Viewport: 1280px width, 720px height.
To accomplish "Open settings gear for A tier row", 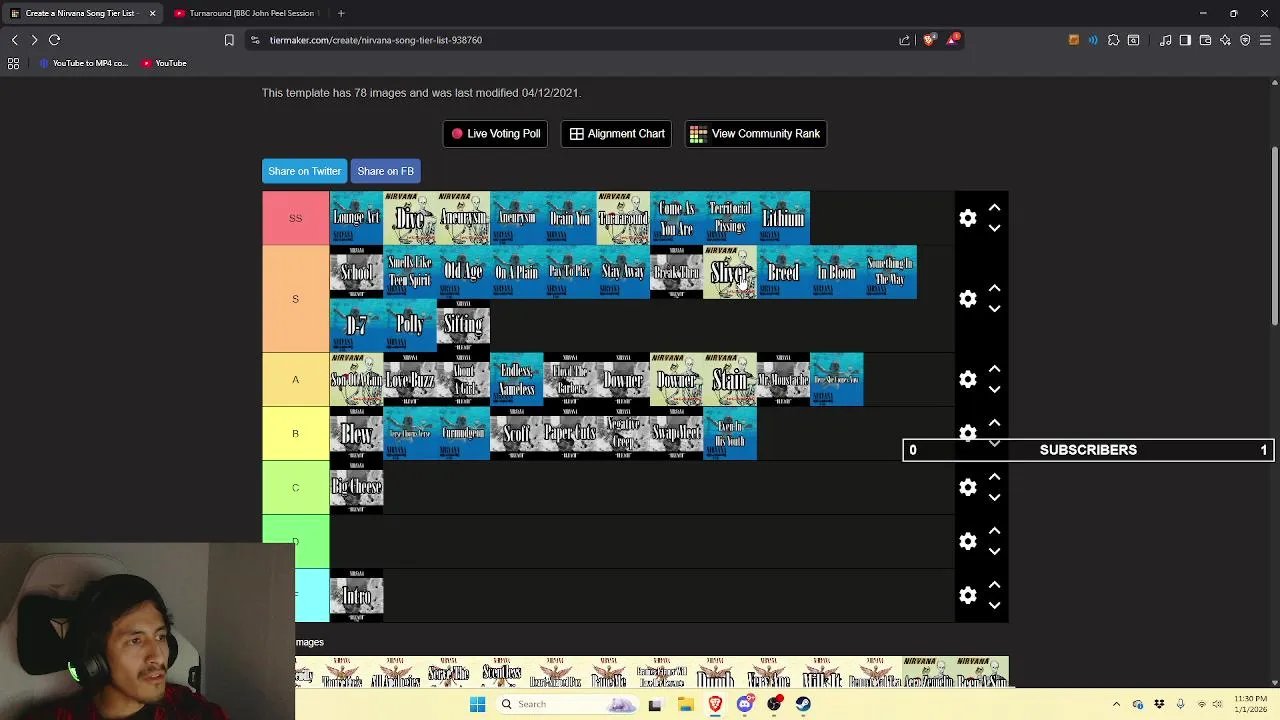I will (968, 380).
